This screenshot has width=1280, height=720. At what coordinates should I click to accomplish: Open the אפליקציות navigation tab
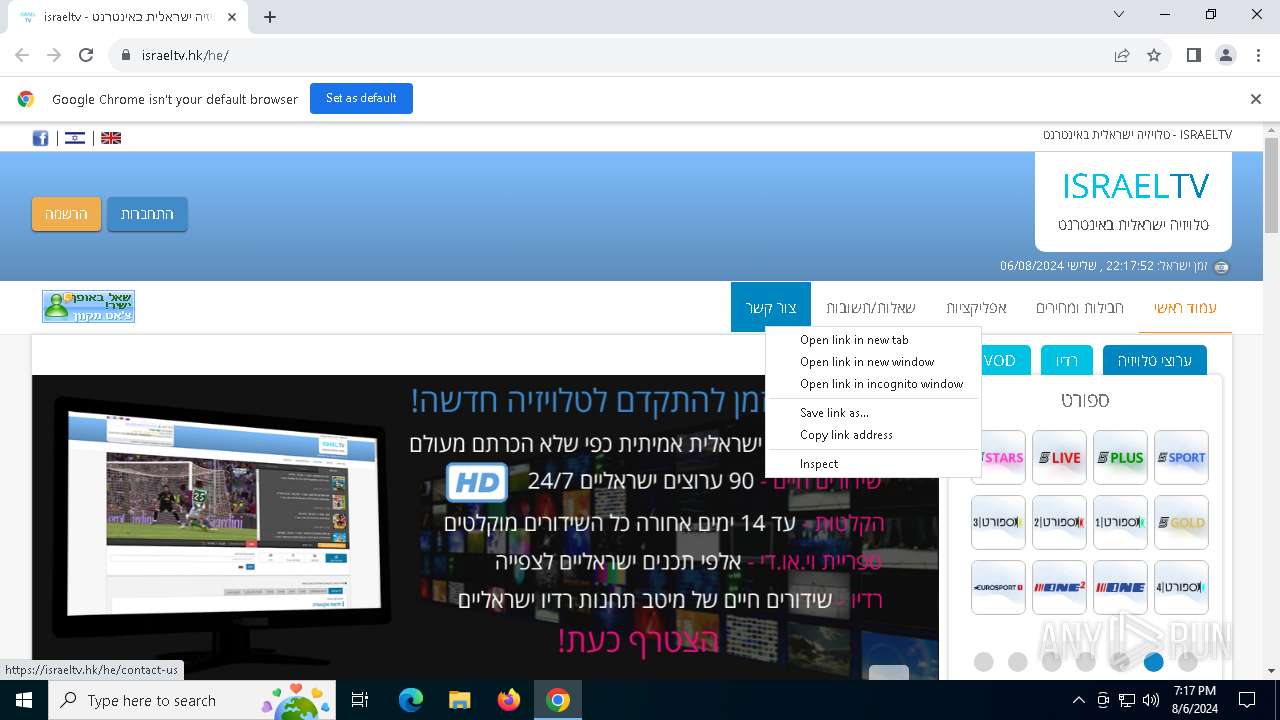[x=976, y=307]
